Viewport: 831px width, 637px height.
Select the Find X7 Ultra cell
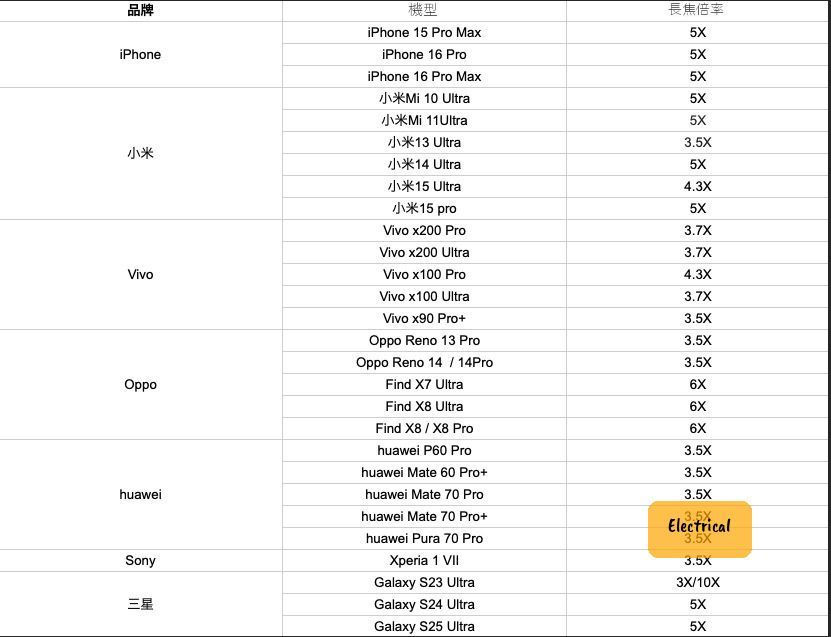pos(424,384)
